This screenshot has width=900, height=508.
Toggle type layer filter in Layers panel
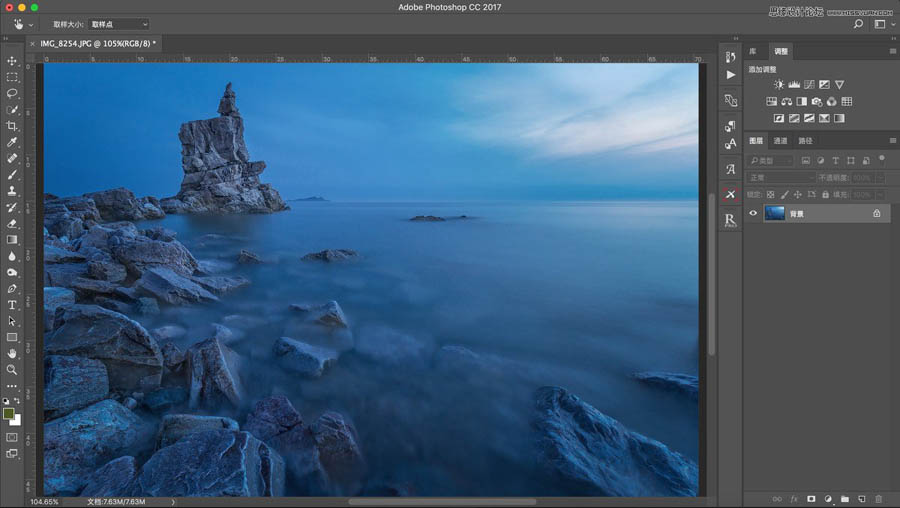(836, 161)
